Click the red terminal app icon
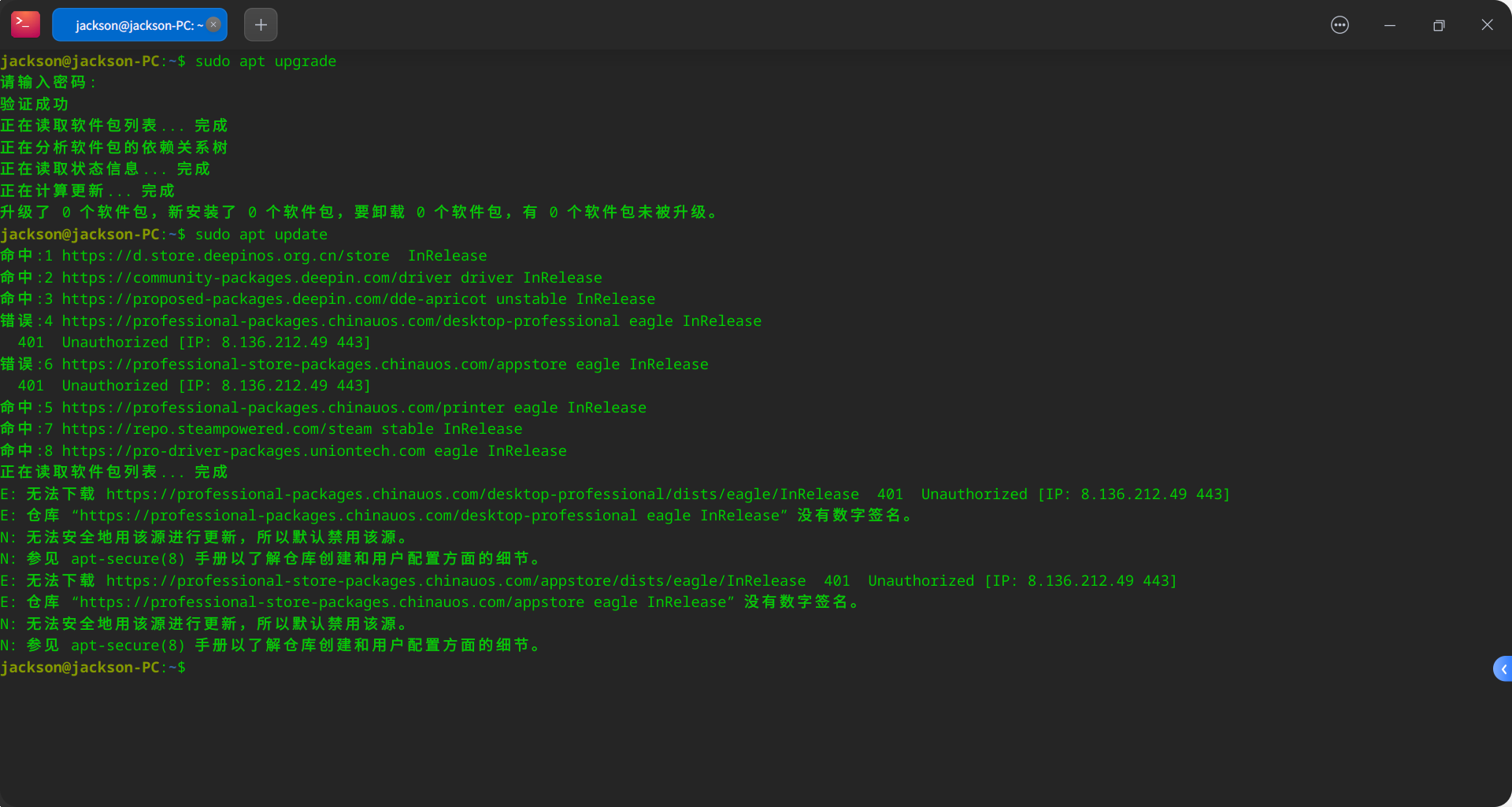 click(x=24, y=24)
